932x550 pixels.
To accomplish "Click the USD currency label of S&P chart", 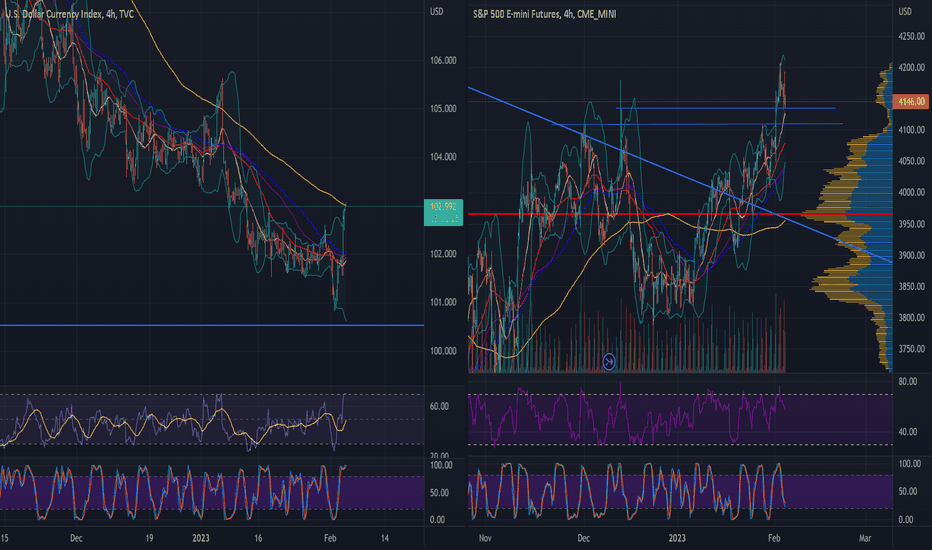I will 905,11.
